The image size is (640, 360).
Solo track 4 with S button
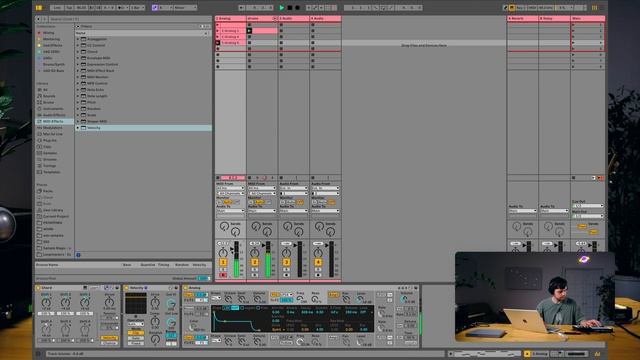coord(318,269)
